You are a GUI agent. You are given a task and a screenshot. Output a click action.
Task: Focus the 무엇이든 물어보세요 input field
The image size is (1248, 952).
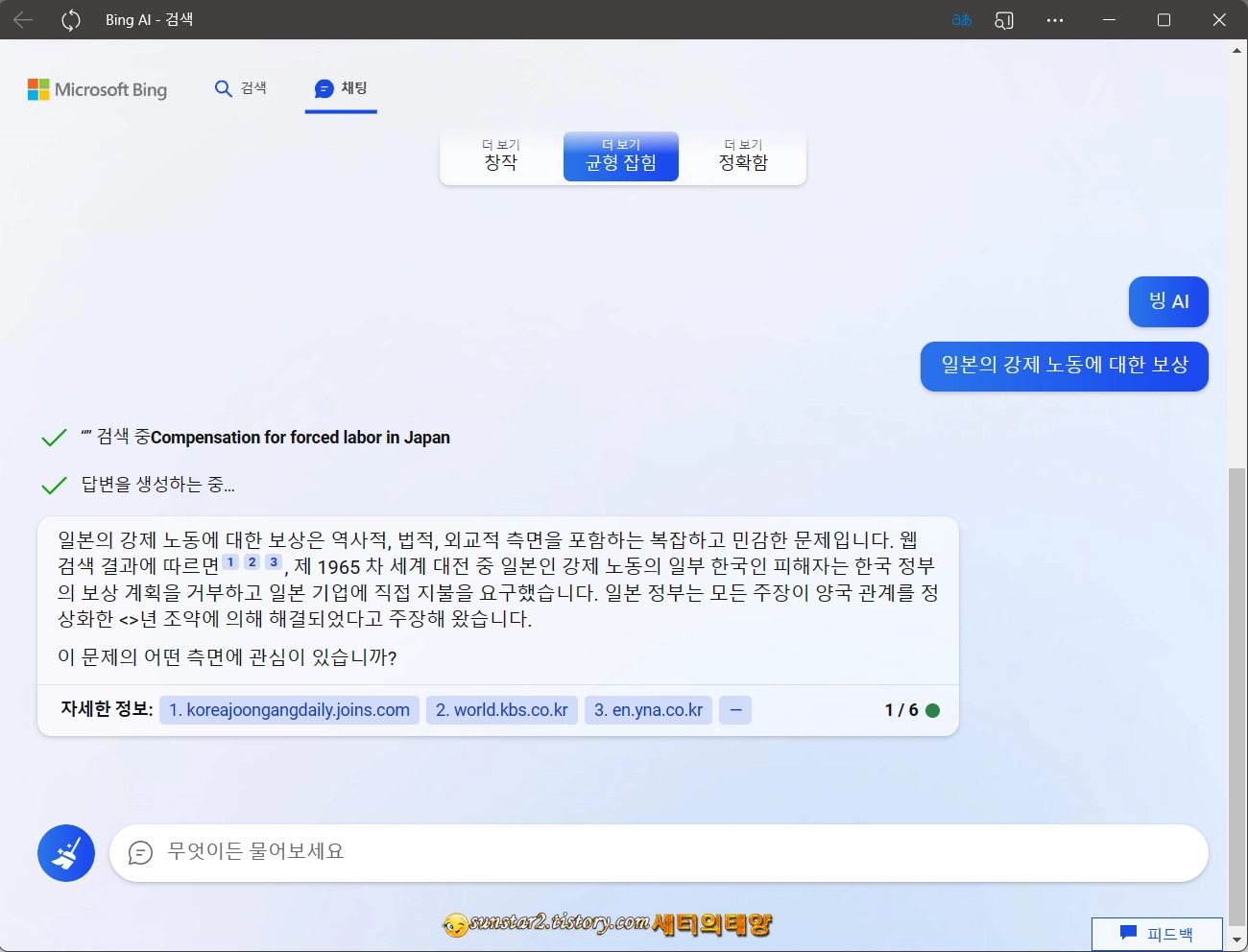(659, 852)
